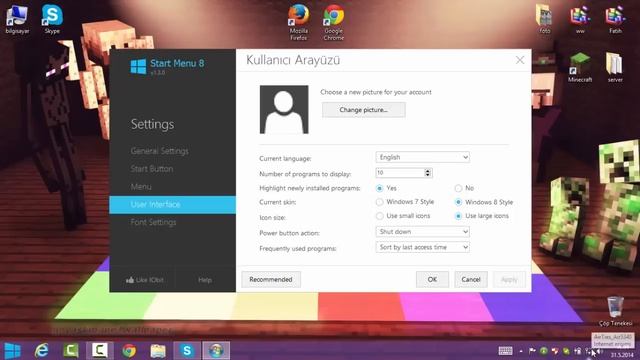Image resolution: width=640 pixels, height=360 pixels.
Task: Select Yes for highlight newly installed programs
Action: tap(380, 188)
